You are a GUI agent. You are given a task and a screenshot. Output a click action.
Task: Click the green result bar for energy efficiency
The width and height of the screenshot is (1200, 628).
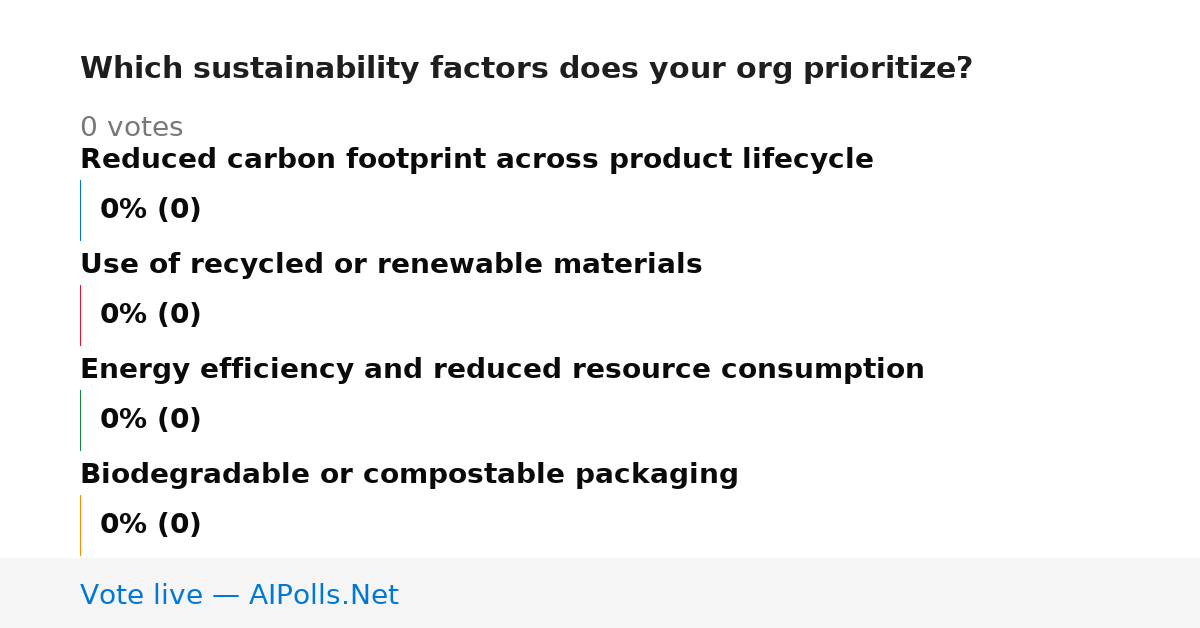(81, 420)
